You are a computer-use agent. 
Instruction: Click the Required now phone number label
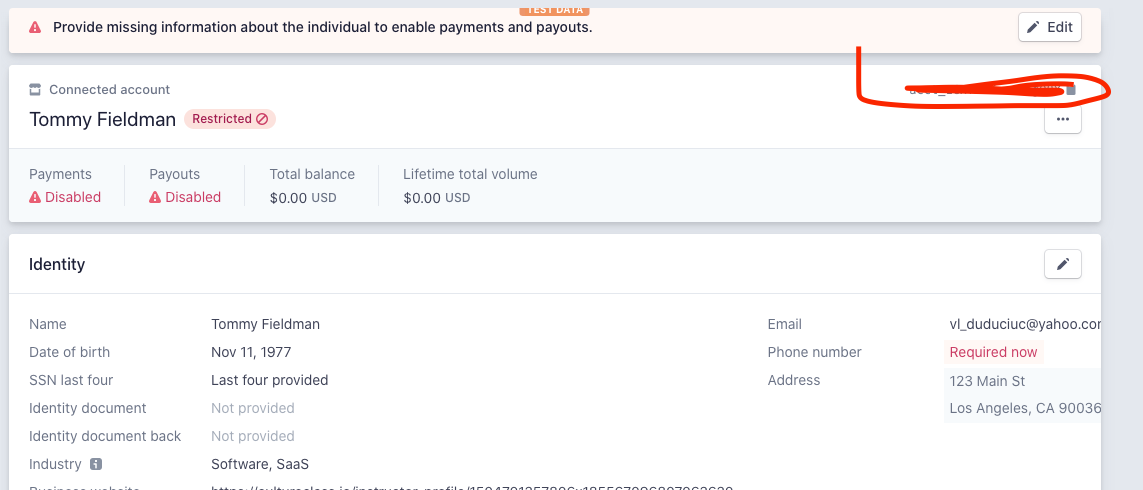pos(993,352)
